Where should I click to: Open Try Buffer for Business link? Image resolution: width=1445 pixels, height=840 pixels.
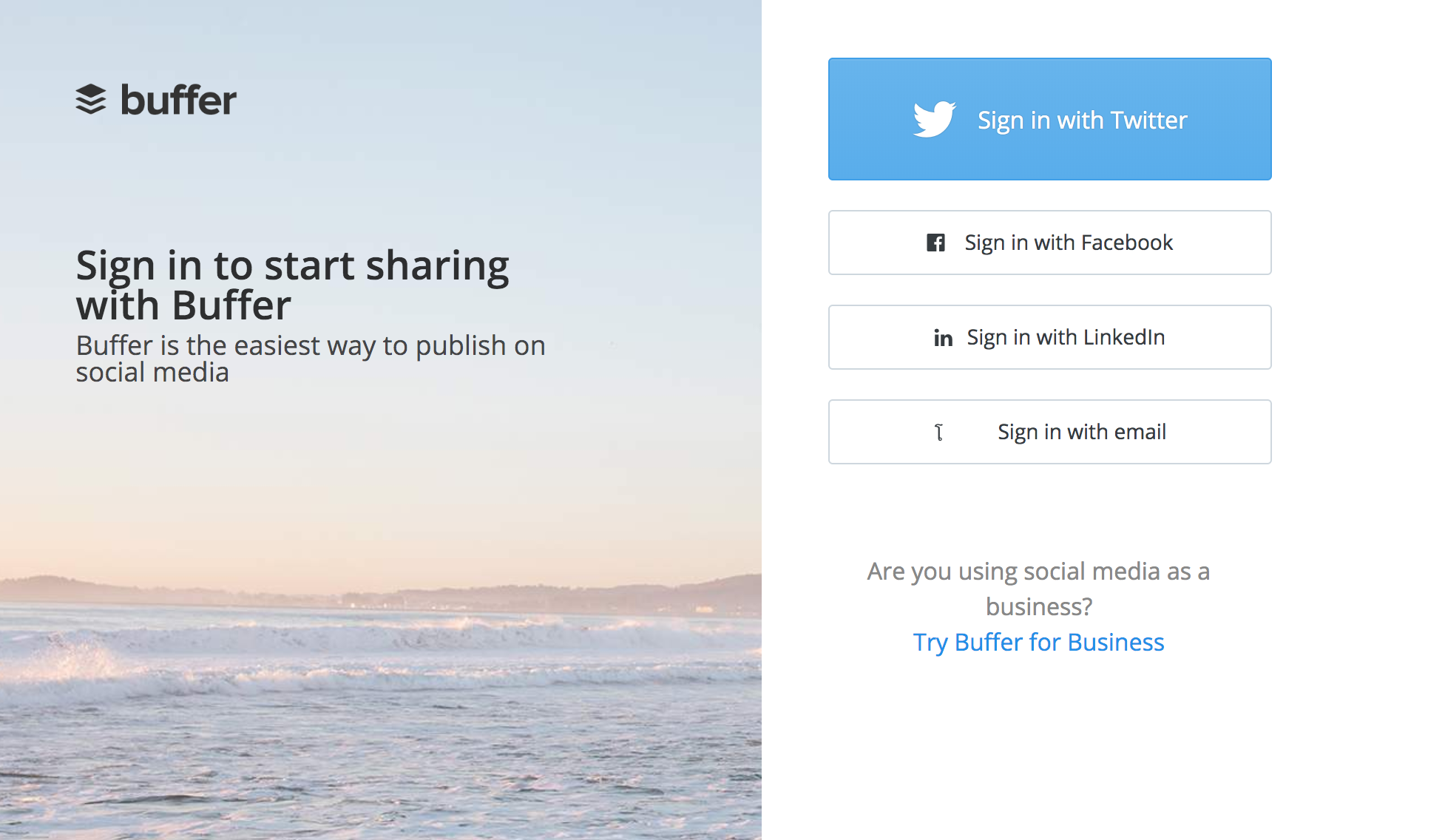point(1038,643)
